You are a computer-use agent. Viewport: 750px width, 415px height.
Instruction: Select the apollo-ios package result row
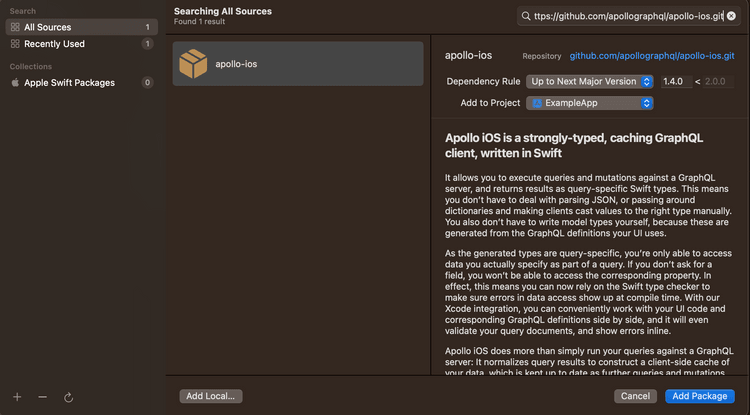[x=298, y=64]
